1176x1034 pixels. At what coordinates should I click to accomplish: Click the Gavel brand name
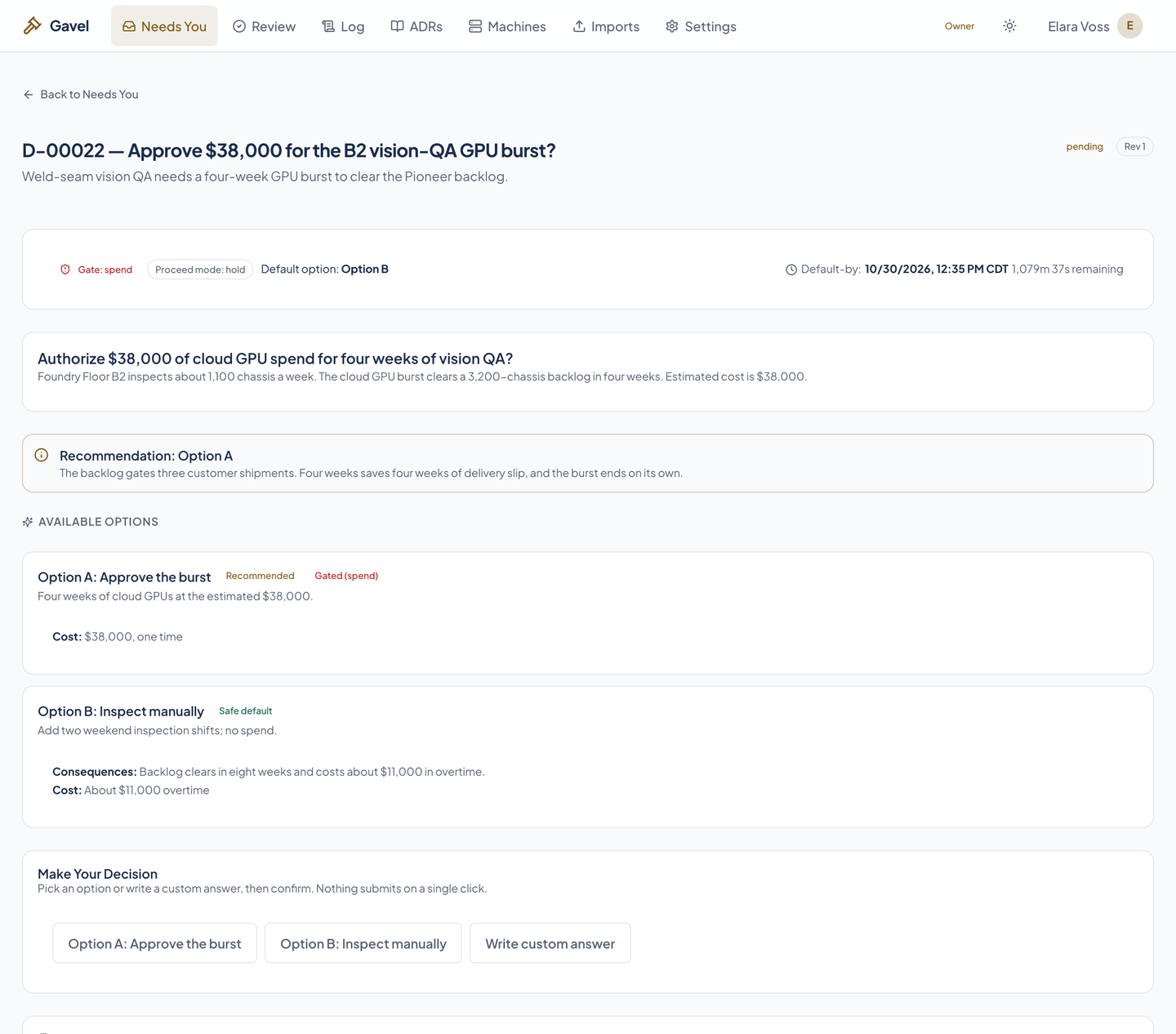click(x=69, y=26)
